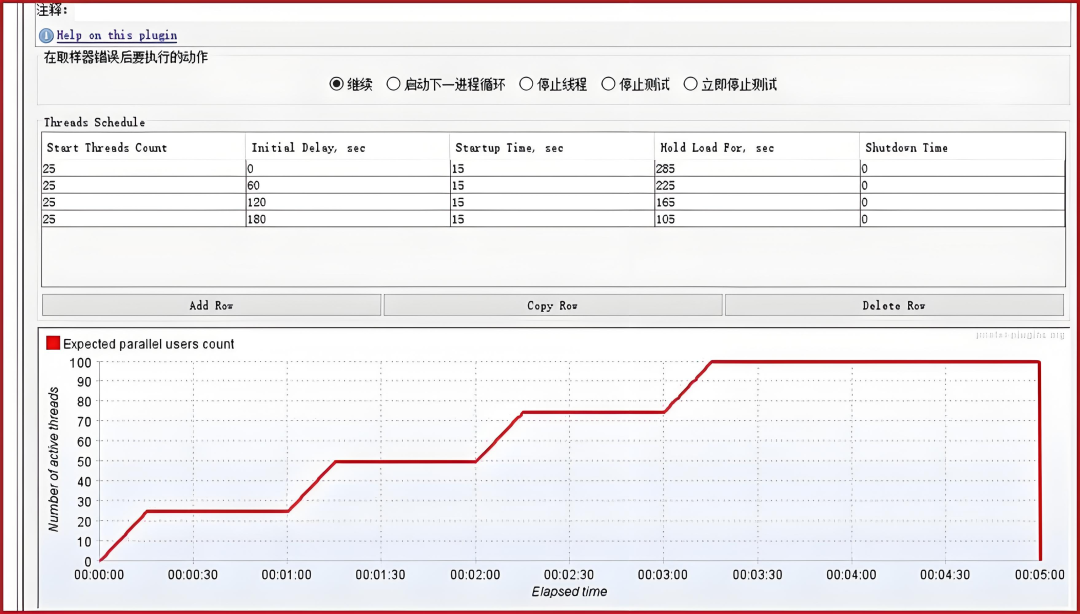Click Shutdown Time cell in the 105 row
The image size is (1080, 614).
click(x=962, y=219)
